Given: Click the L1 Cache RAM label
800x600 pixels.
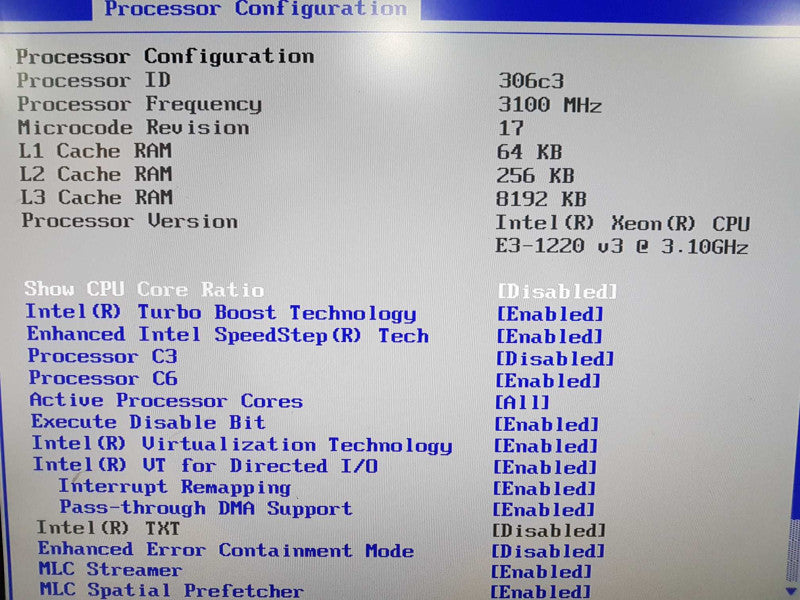Looking at the screenshot, I should [95, 151].
